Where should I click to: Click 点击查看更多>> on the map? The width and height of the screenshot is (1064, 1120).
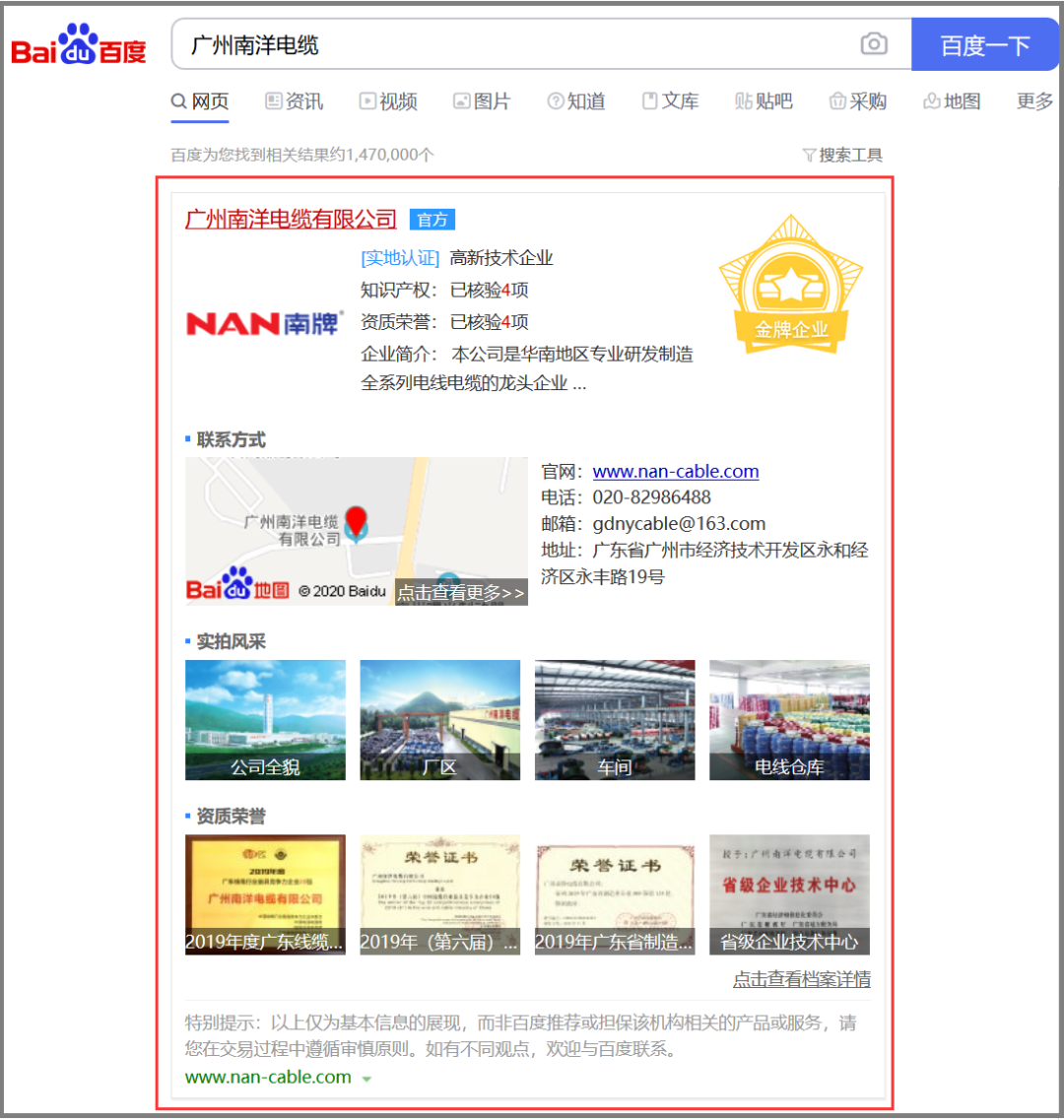tap(462, 592)
